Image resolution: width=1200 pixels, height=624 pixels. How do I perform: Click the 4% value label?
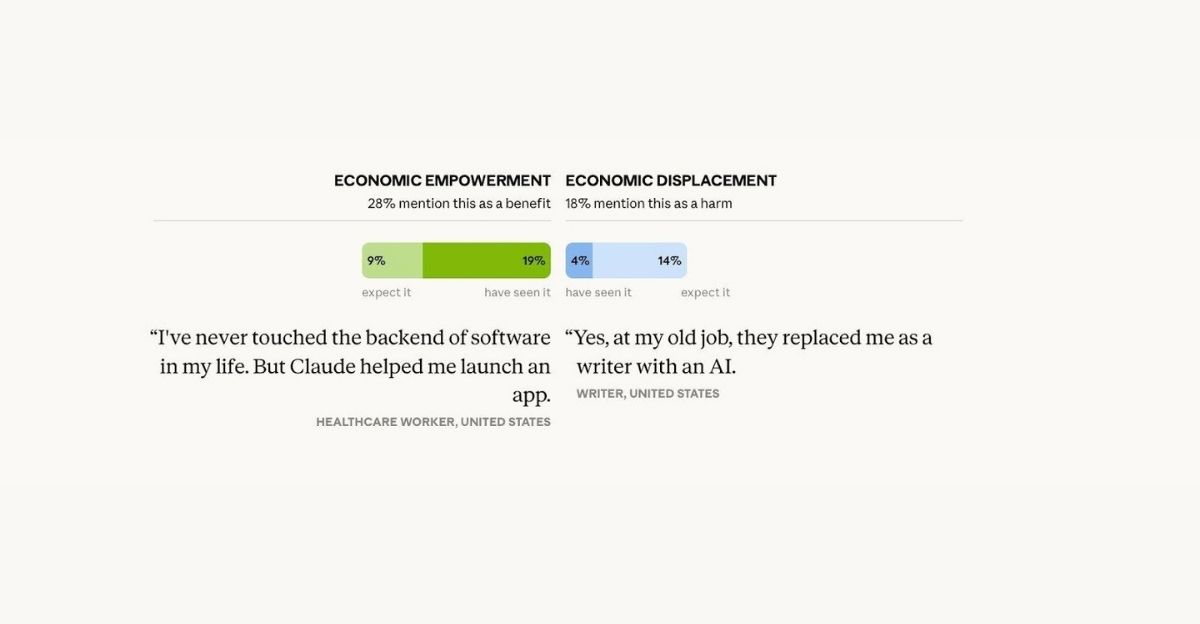click(x=580, y=261)
